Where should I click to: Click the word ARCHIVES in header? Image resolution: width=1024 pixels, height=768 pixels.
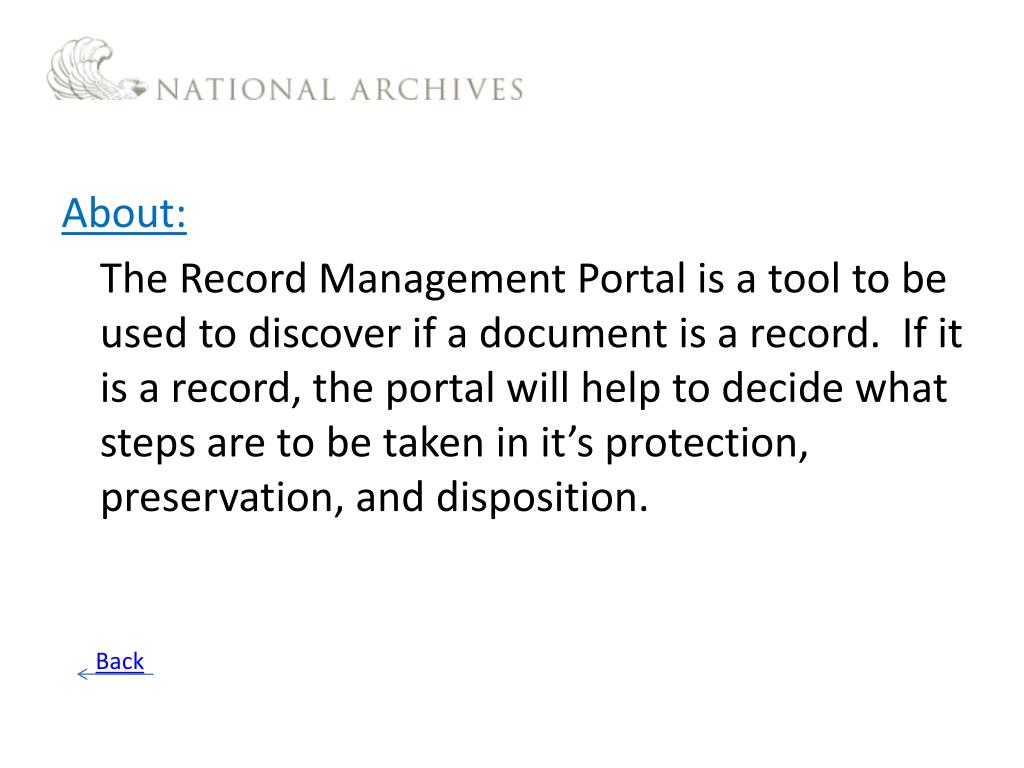click(436, 89)
